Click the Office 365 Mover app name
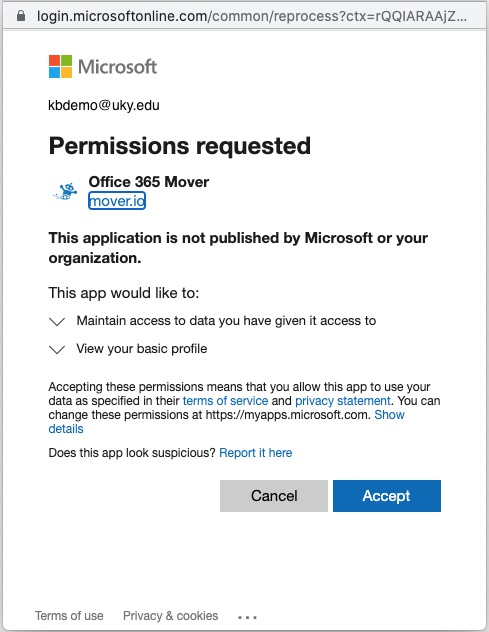The height and width of the screenshot is (632, 489). (149, 182)
